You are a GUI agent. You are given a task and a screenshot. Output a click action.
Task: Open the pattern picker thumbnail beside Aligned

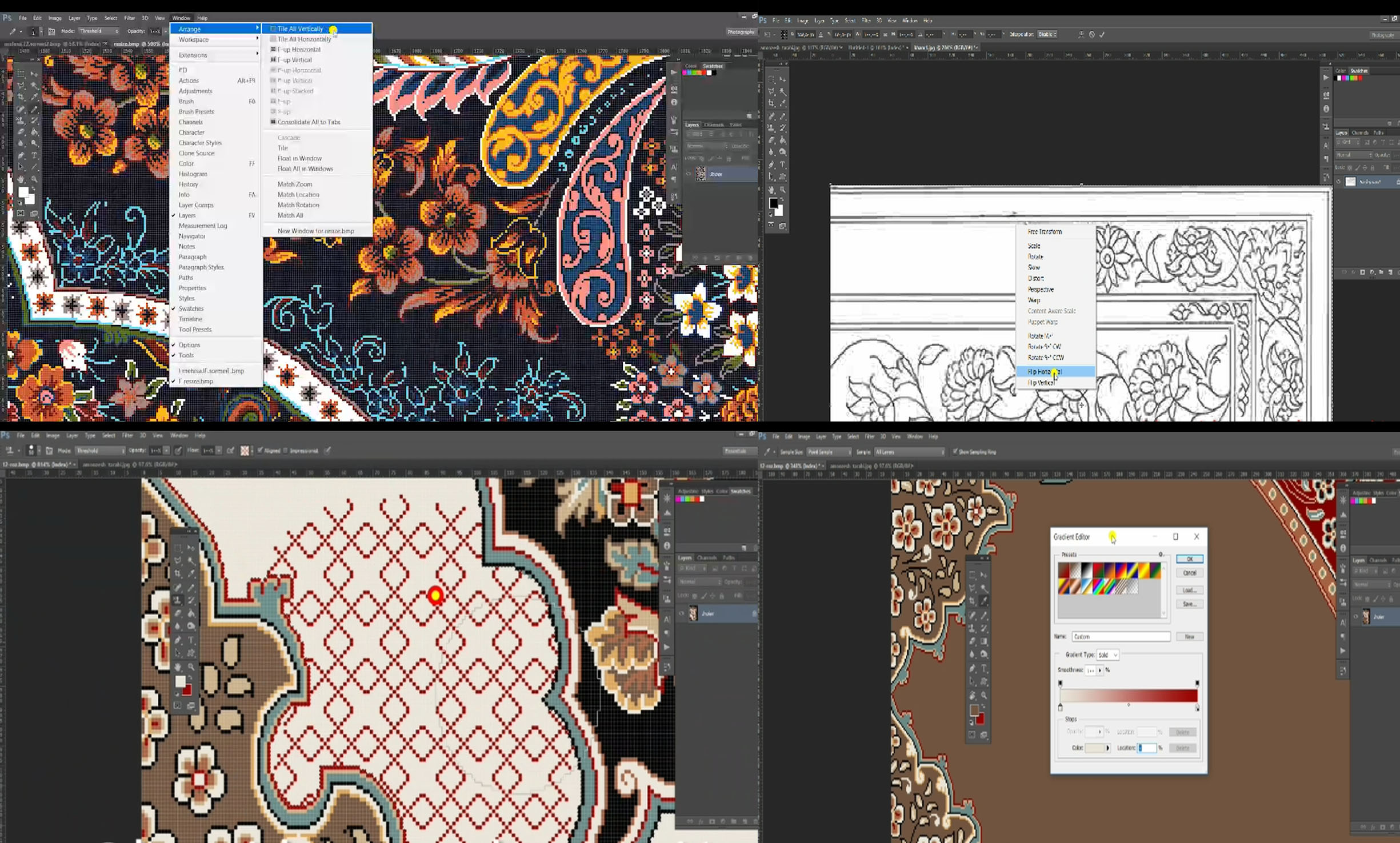pyautogui.click(x=245, y=451)
